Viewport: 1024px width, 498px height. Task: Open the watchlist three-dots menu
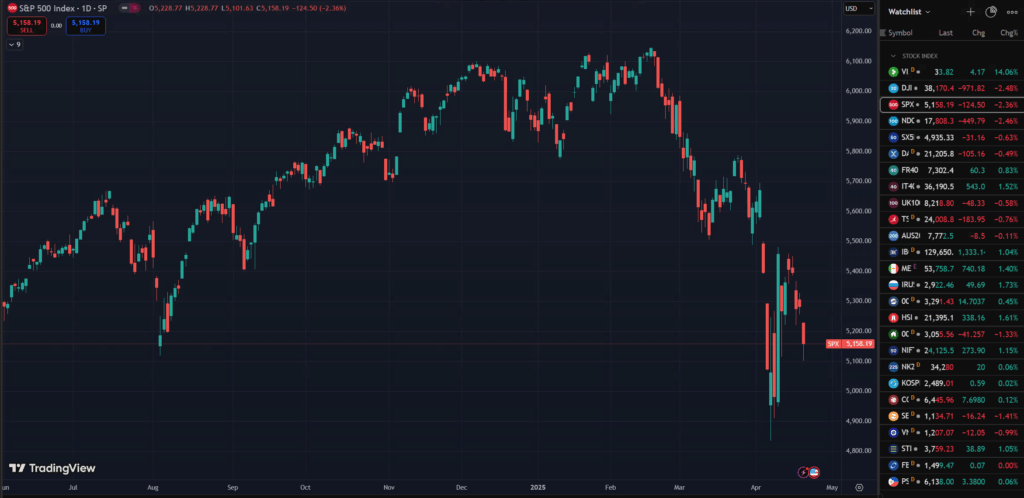pos(1012,12)
